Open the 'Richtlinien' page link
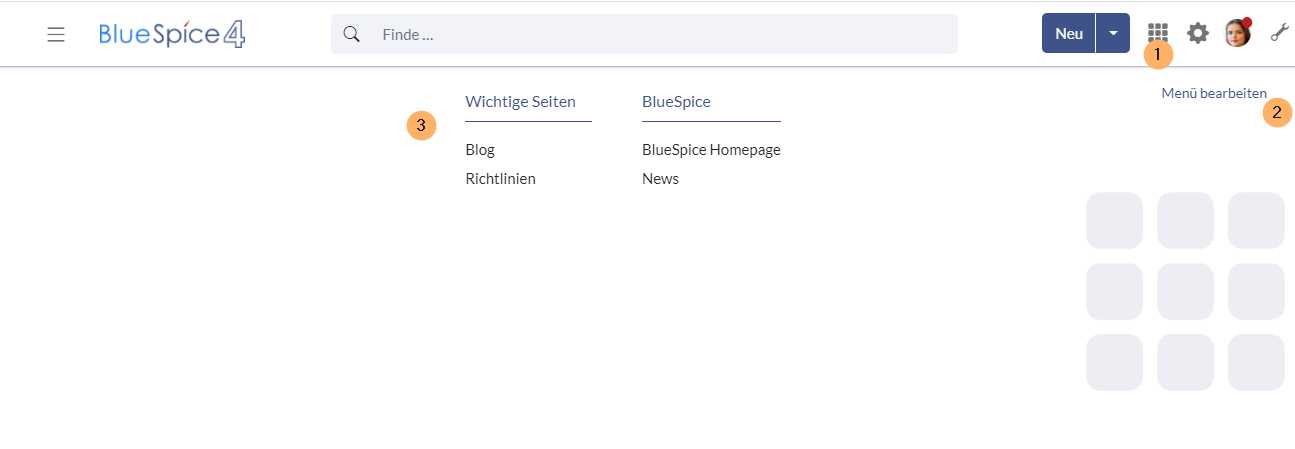The width and height of the screenshot is (1295, 449). pyautogui.click(x=500, y=179)
